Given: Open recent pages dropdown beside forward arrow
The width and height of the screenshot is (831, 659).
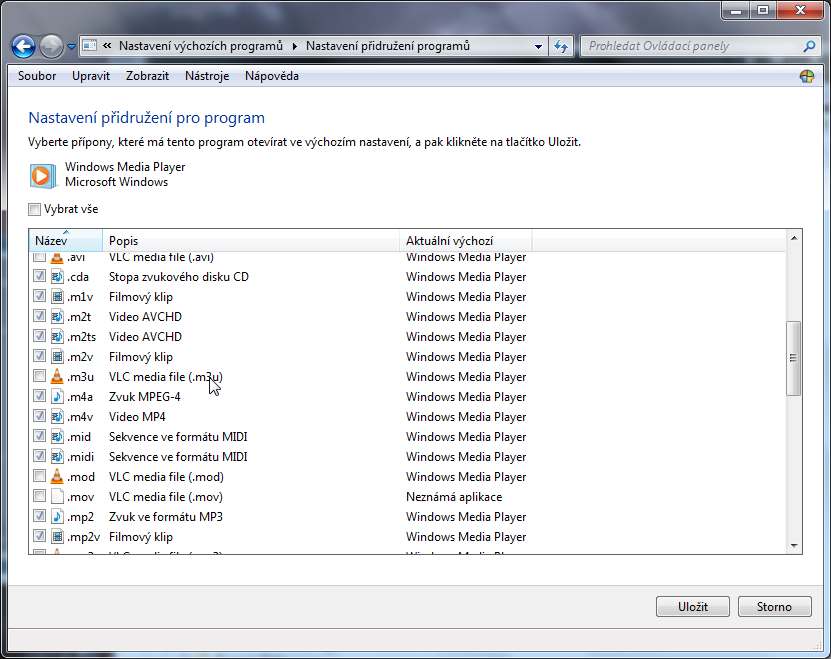Looking at the screenshot, I should [72, 47].
